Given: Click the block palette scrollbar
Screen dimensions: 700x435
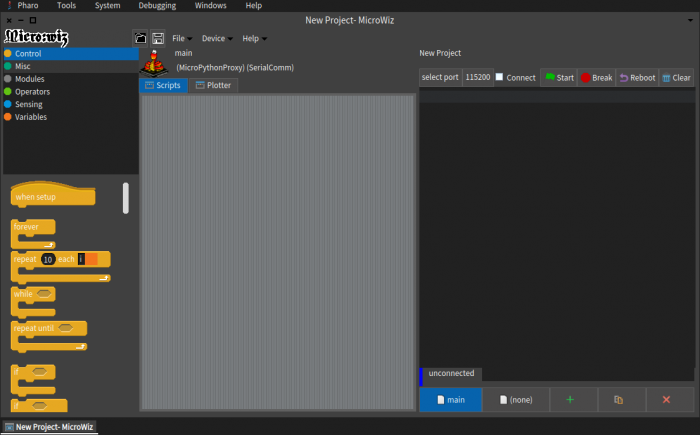Looking at the screenshot, I should [126, 198].
